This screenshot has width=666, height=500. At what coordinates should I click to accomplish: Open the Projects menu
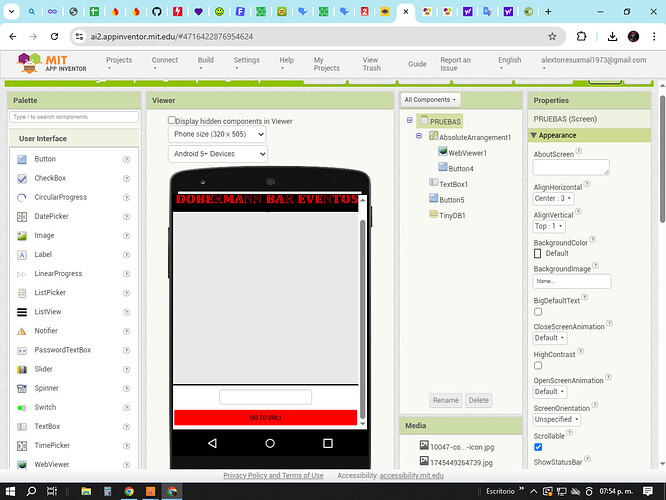[119, 63]
